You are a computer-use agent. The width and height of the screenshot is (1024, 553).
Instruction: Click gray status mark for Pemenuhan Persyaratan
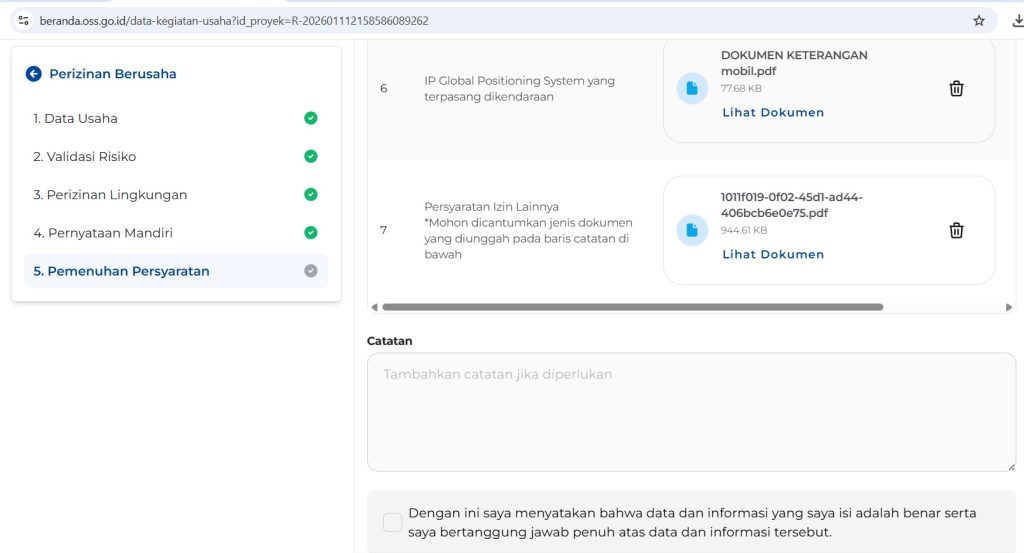tap(311, 271)
